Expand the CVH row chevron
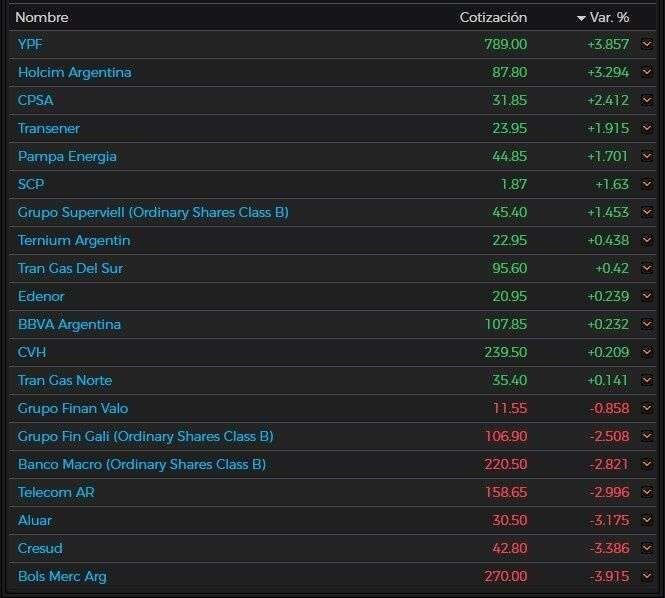Screen dimensions: 665x598 tap(647, 352)
